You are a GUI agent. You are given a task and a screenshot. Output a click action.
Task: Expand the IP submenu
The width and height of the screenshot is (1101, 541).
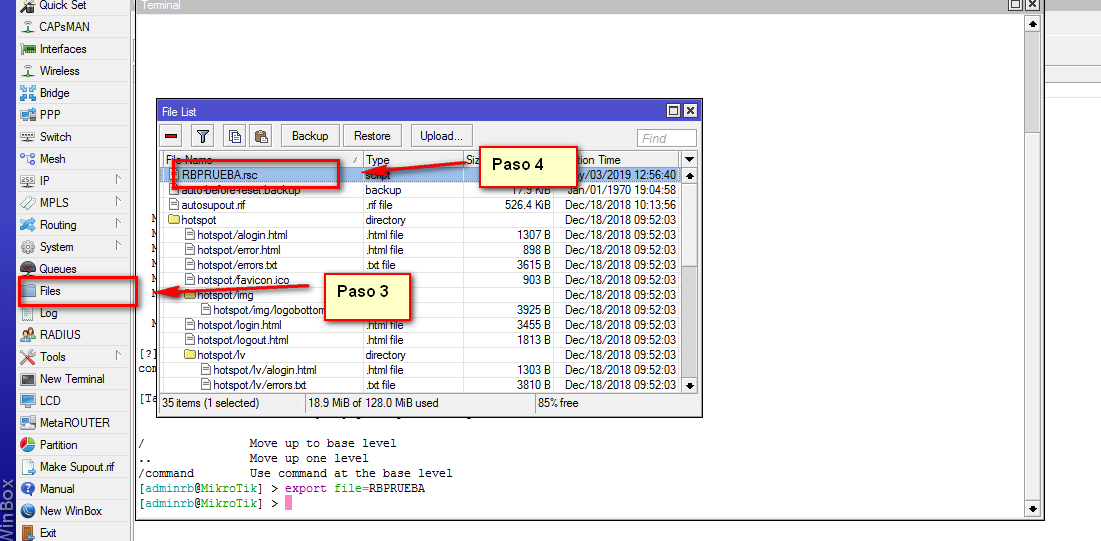(44, 181)
